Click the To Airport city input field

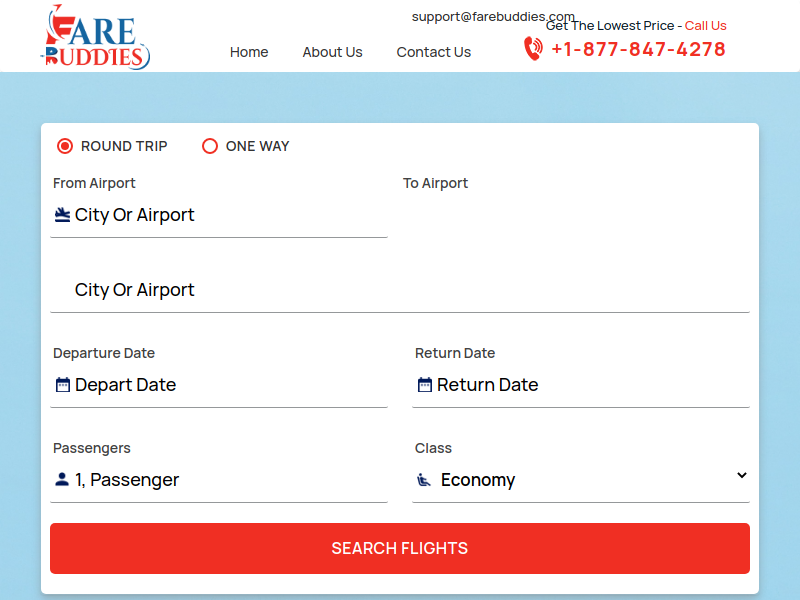click(400, 290)
